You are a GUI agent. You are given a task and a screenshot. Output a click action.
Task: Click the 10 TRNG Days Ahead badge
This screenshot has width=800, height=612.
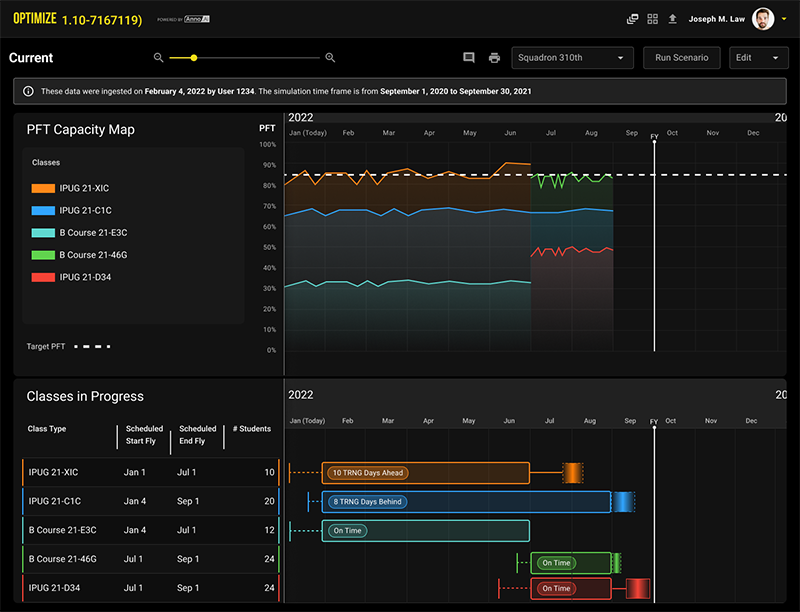point(368,473)
